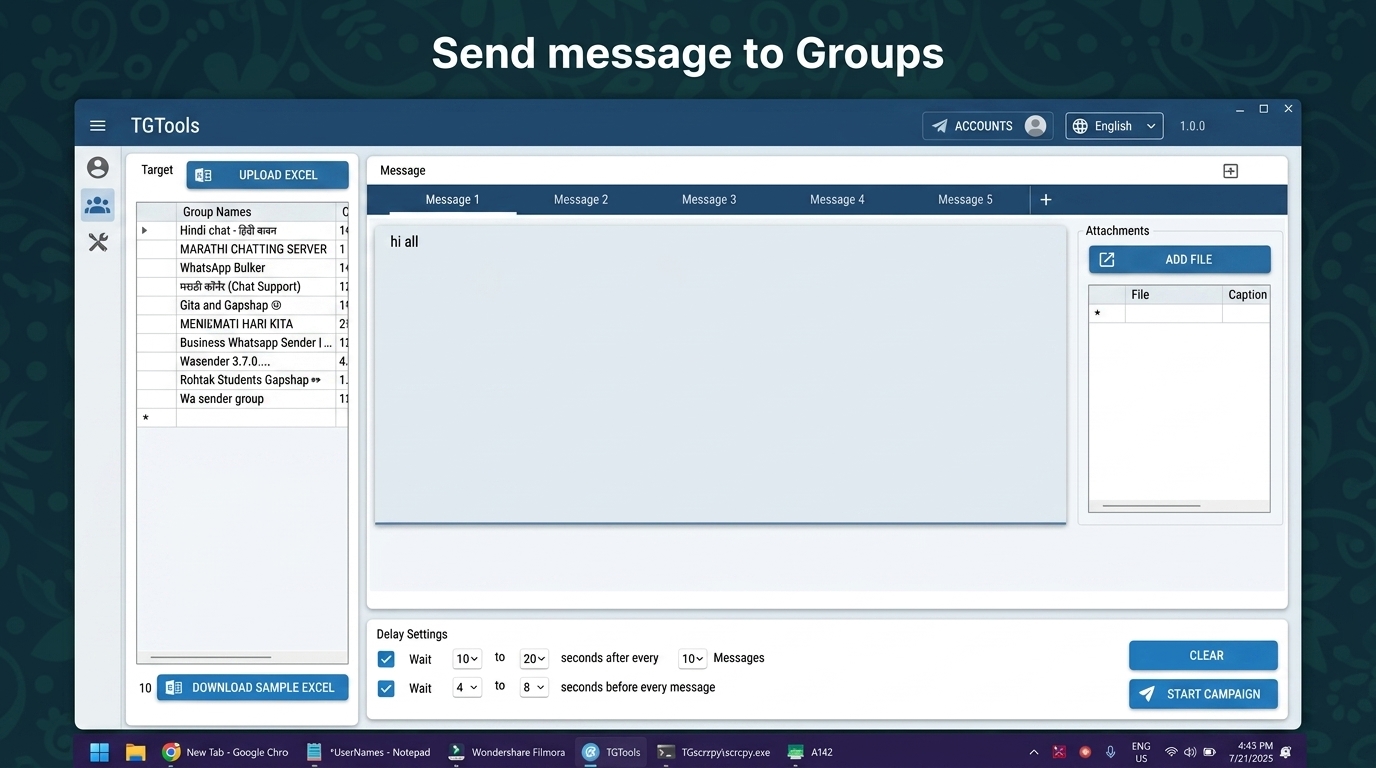Select the single user profile sidebar icon
The width and height of the screenshot is (1376, 768).
point(97,168)
